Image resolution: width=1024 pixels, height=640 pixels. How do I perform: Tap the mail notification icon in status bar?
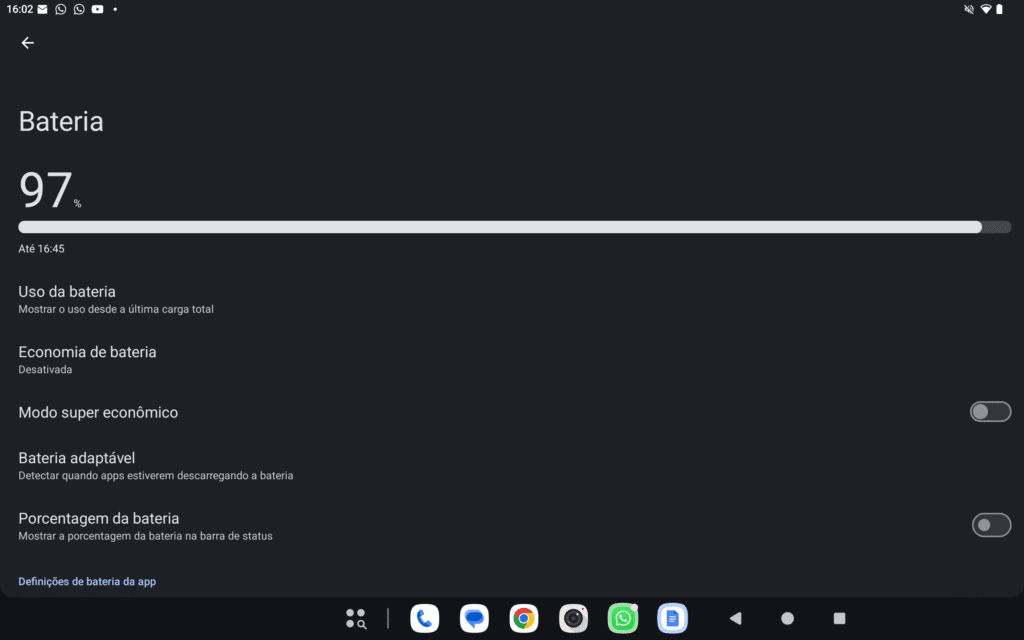(x=42, y=9)
